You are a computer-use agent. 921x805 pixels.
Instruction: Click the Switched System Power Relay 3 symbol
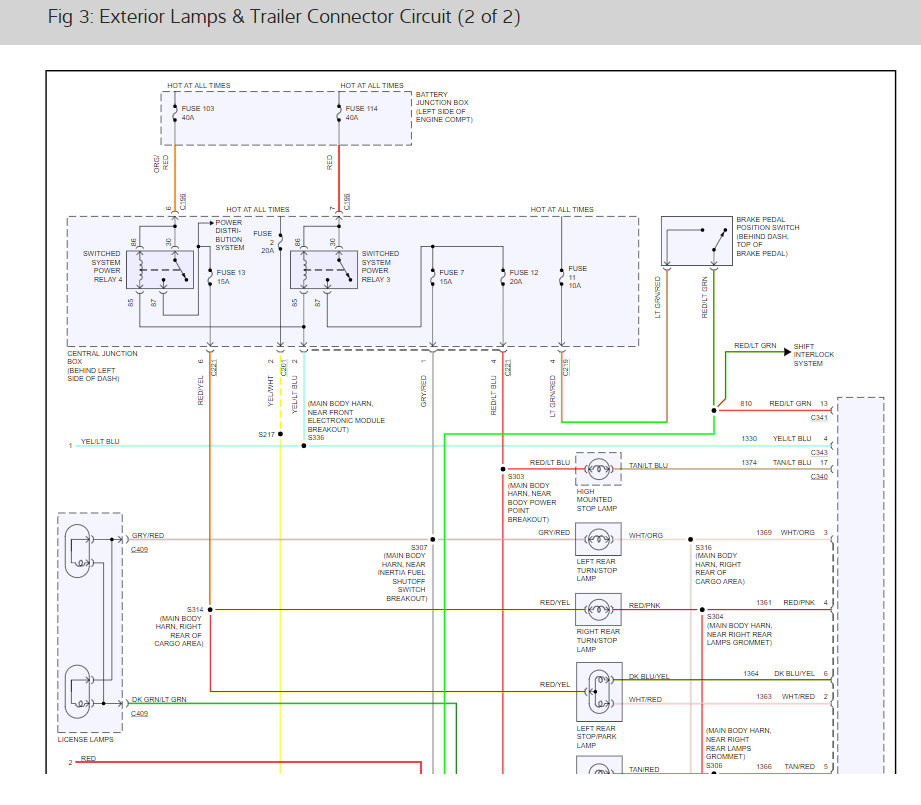tap(324, 270)
